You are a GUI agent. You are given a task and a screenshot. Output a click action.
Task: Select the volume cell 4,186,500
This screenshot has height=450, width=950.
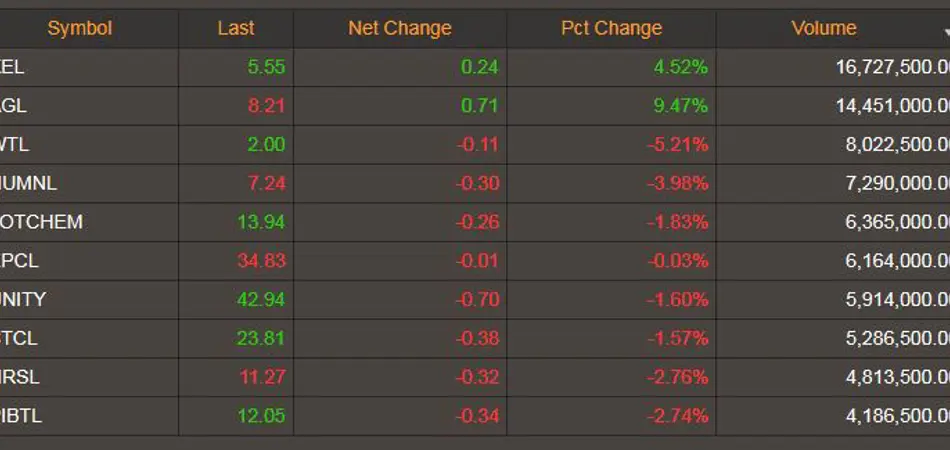pyautogui.click(x=896, y=416)
